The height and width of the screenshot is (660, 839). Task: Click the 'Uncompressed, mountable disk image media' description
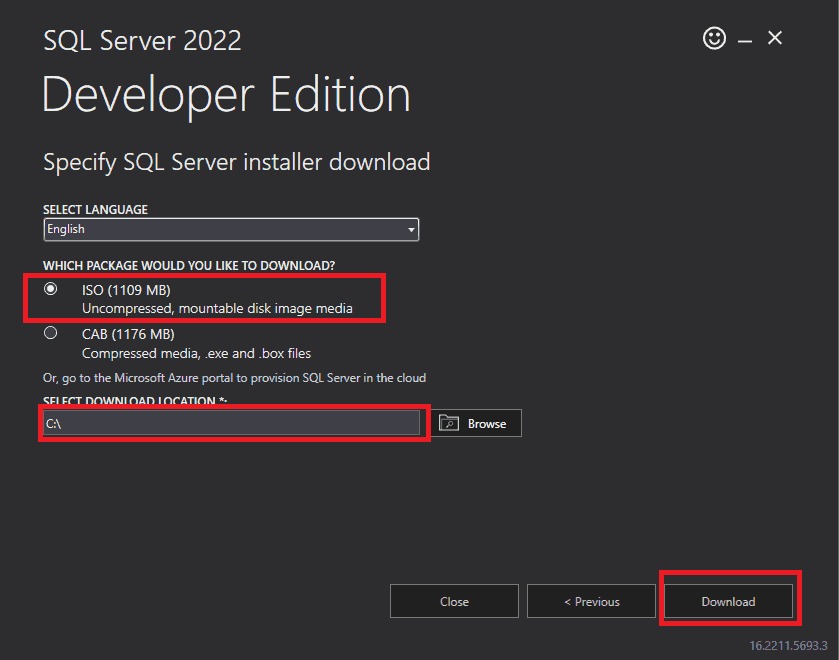pos(217,309)
